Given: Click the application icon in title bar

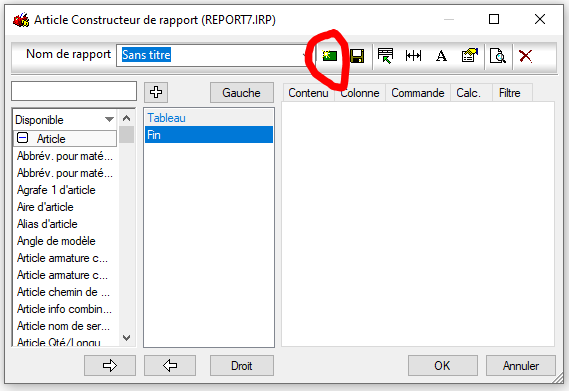Looking at the screenshot, I should [x=21, y=20].
